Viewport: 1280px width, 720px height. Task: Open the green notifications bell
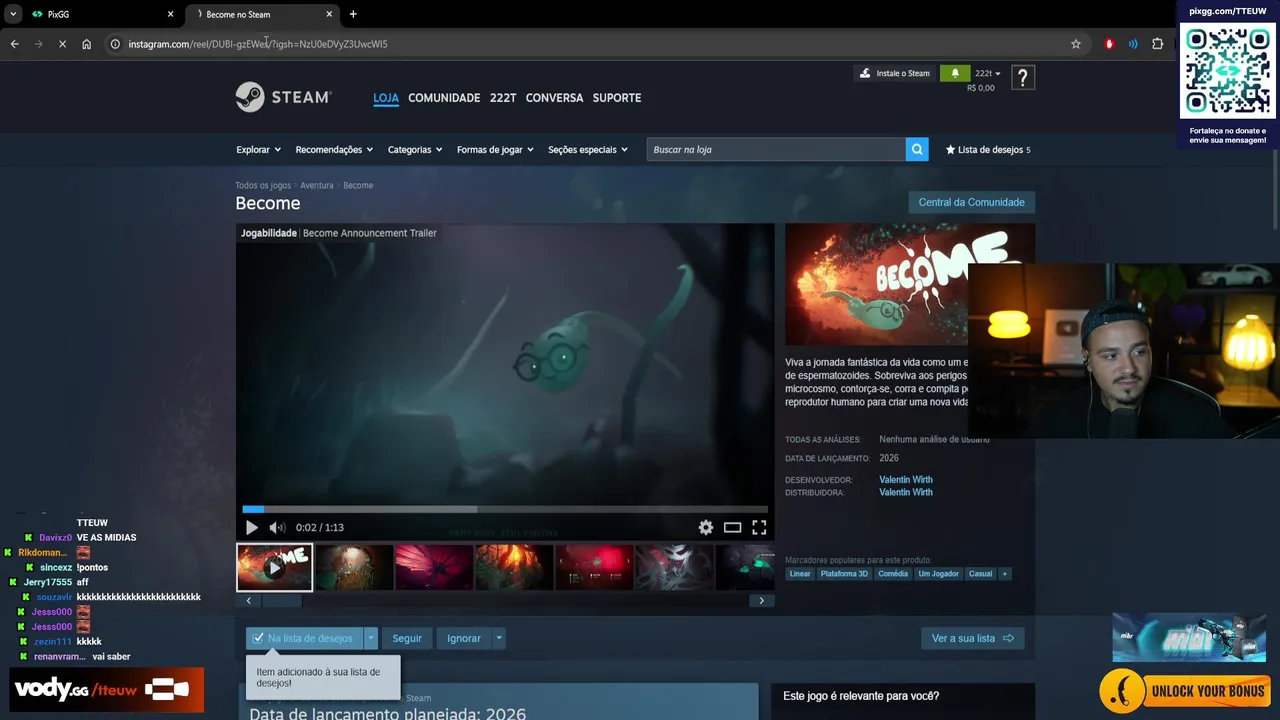tap(955, 73)
